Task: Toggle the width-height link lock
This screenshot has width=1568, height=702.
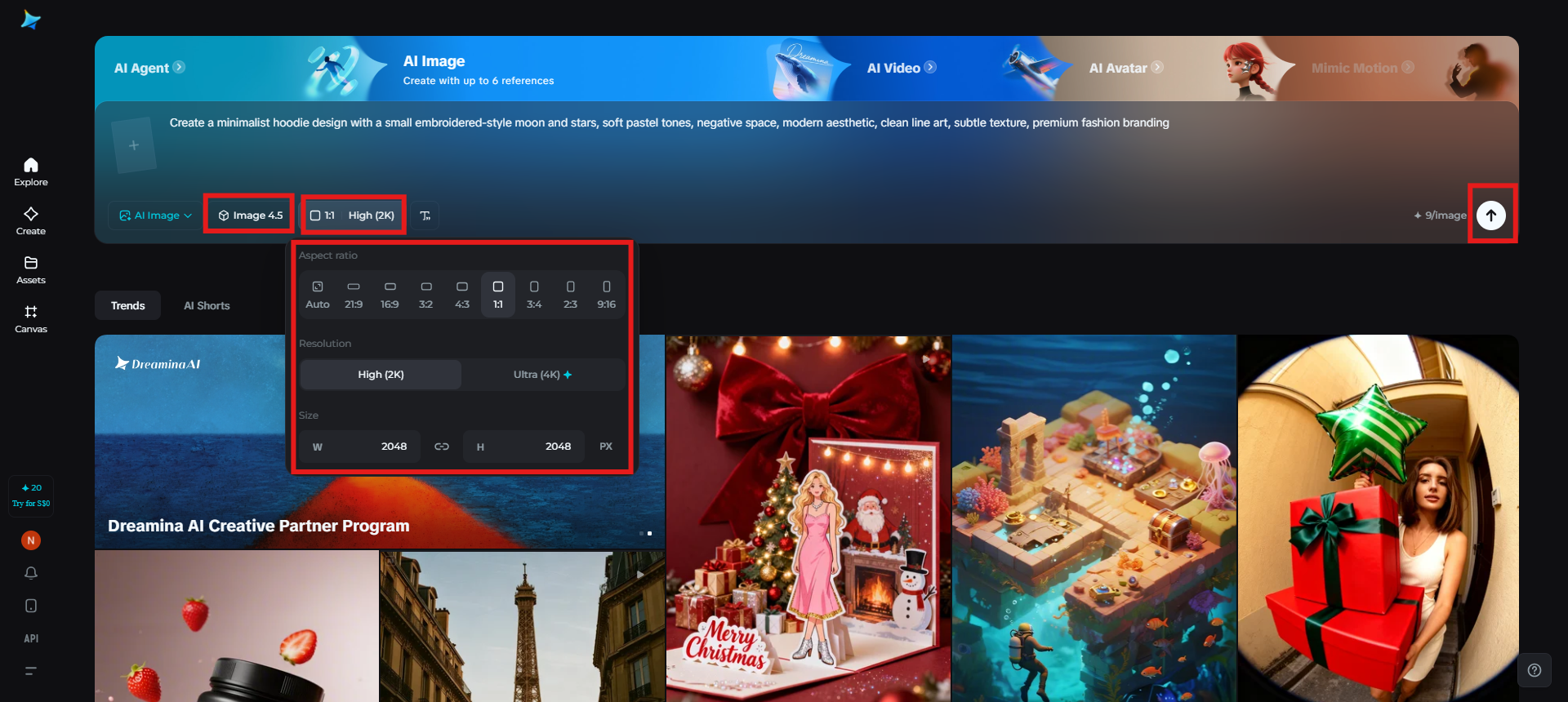Action: (x=442, y=447)
